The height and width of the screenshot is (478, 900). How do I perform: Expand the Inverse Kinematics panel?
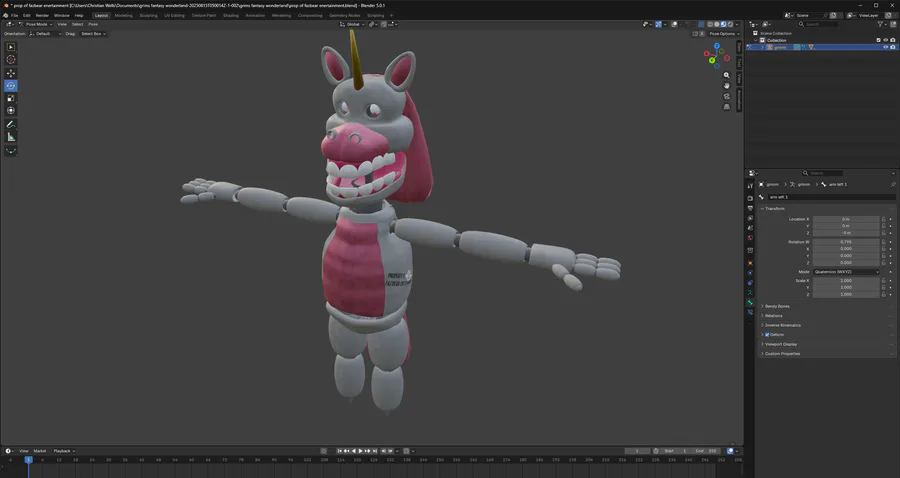point(781,325)
